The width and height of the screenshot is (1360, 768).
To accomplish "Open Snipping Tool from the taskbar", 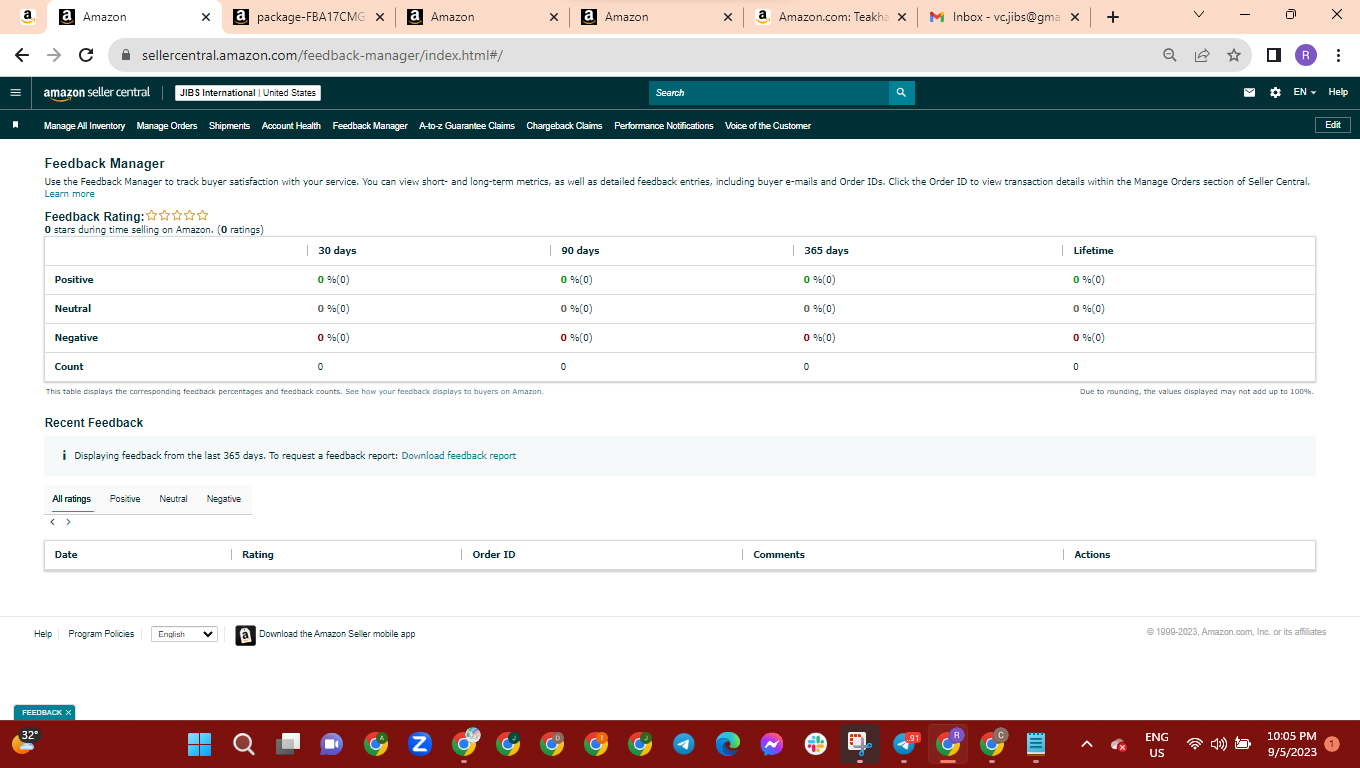I will (x=860, y=744).
